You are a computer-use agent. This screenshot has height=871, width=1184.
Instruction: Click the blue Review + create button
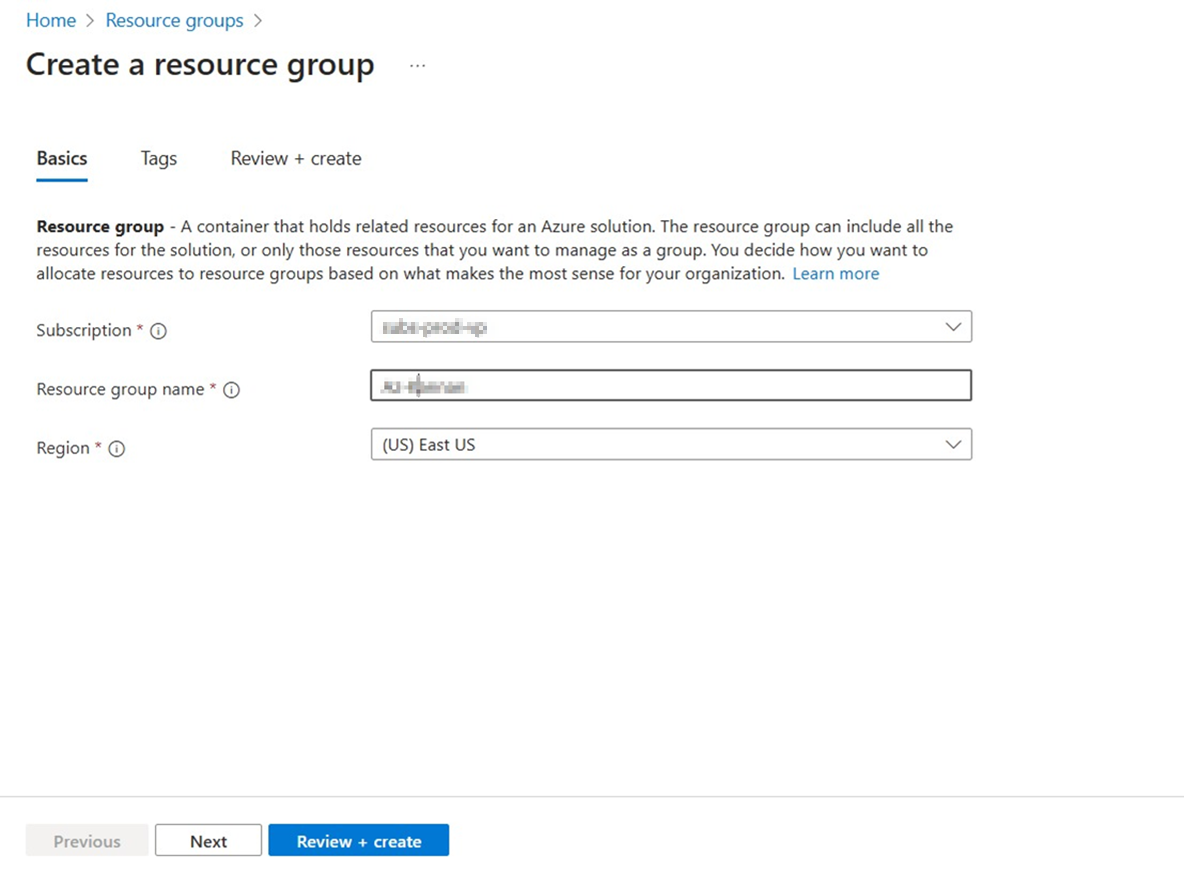pos(359,840)
